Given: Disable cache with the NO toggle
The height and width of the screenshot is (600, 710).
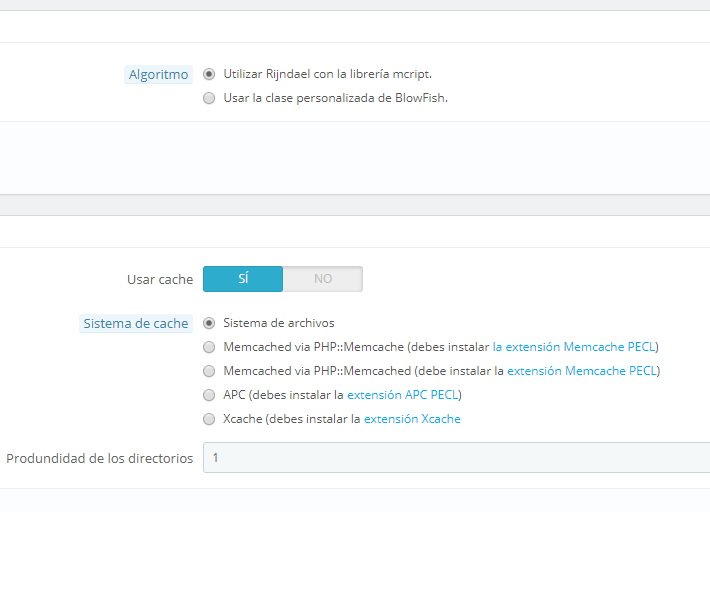Looking at the screenshot, I should 323,279.
